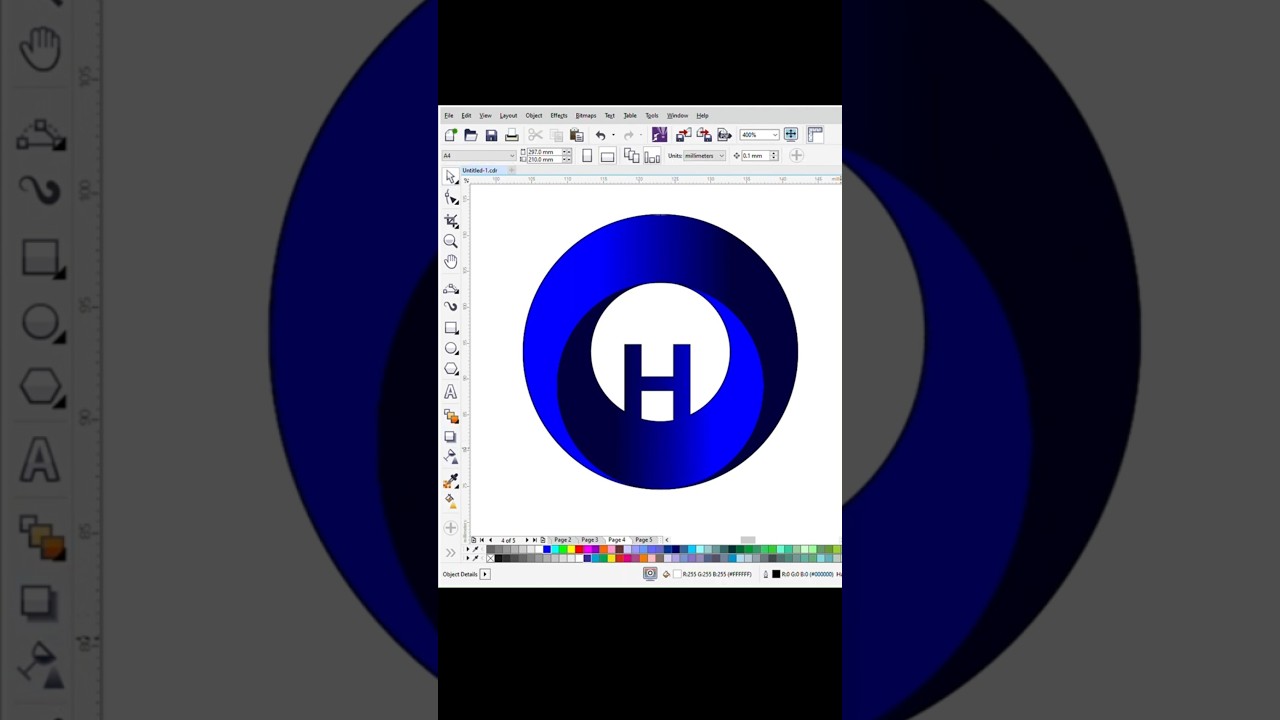This screenshot has width=1280, height=720.
Task: Click the Publish to PDF icon
Action: pyautogui.click(x=724, y=135)
